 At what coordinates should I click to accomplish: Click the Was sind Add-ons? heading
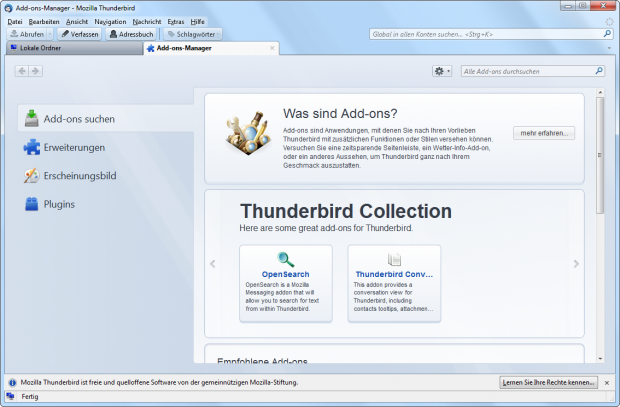tap(340, 114)
